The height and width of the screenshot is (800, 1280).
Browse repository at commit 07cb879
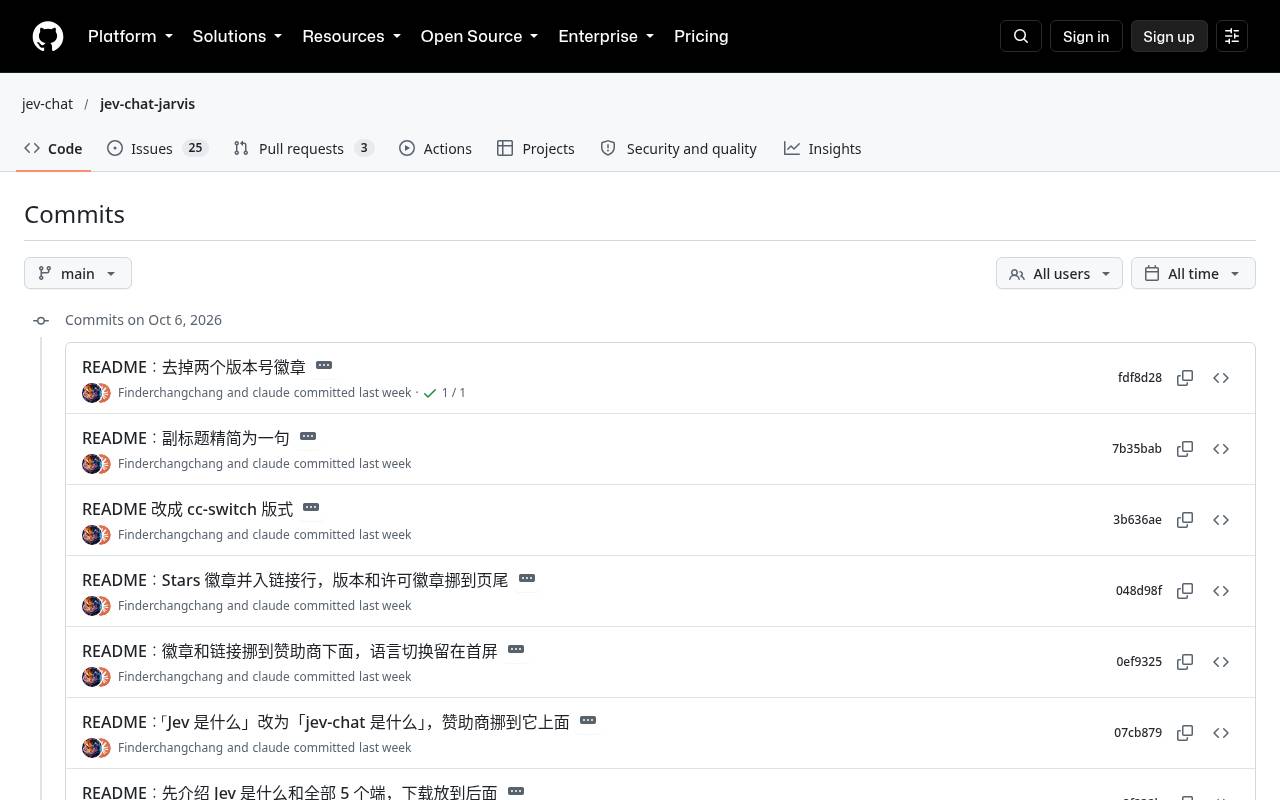[1221, 733]
